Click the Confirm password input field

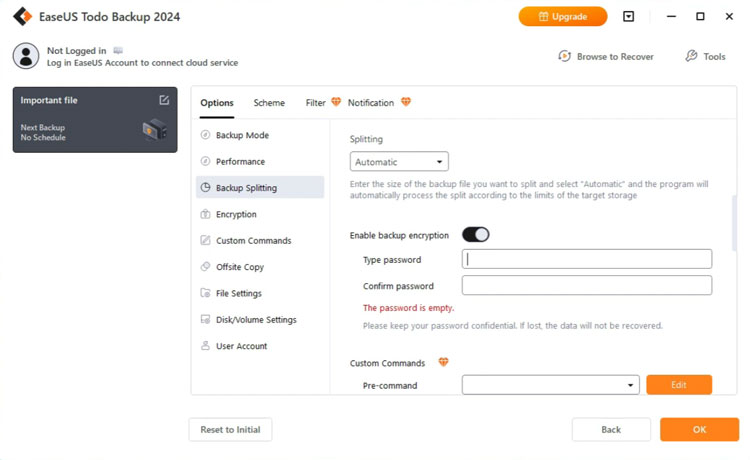(x=587, y=285)
